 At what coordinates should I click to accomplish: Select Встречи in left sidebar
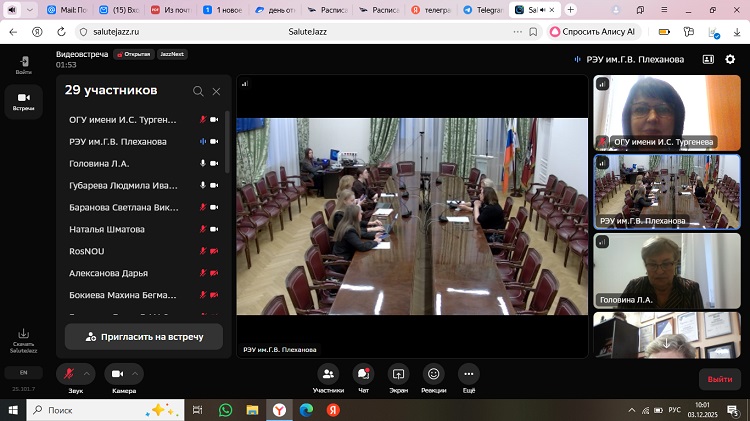[x=23, y=101]
